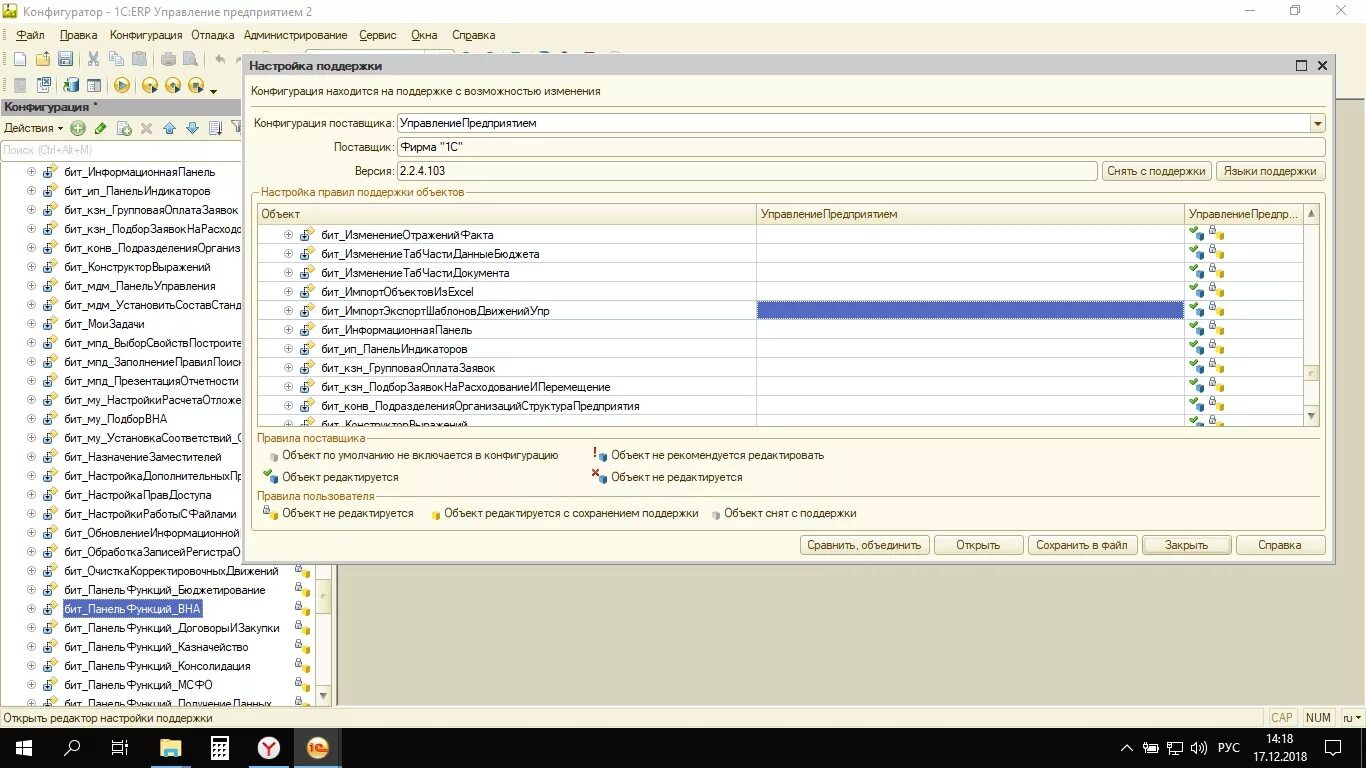Select бит_КонструкторВыражений in the configuration tree
The width and height of the screenshot is (1366, 768).
coord(137,267)
